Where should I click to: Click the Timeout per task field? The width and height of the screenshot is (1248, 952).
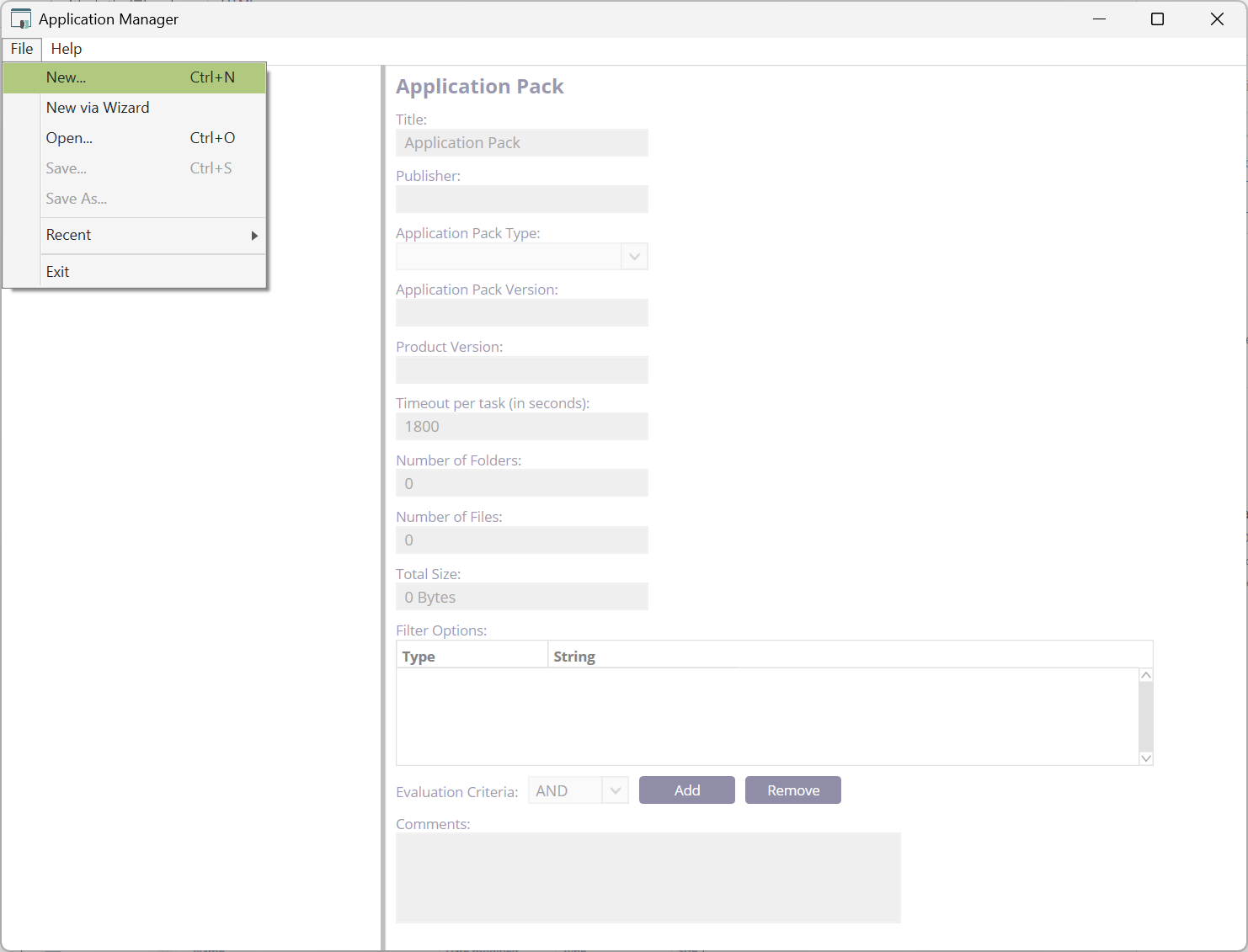[521, 427]
